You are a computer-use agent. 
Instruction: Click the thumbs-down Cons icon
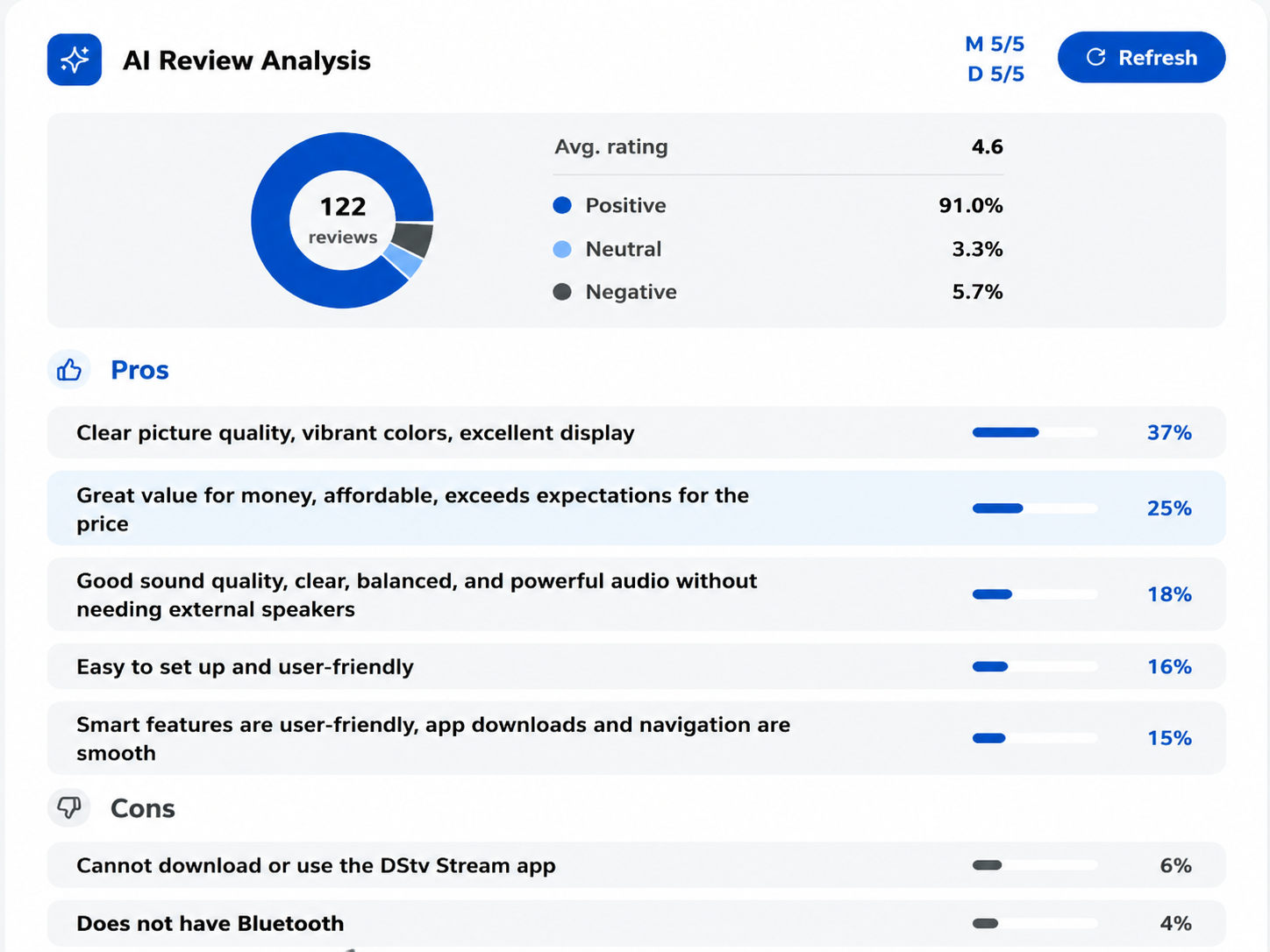pos(69,807)
